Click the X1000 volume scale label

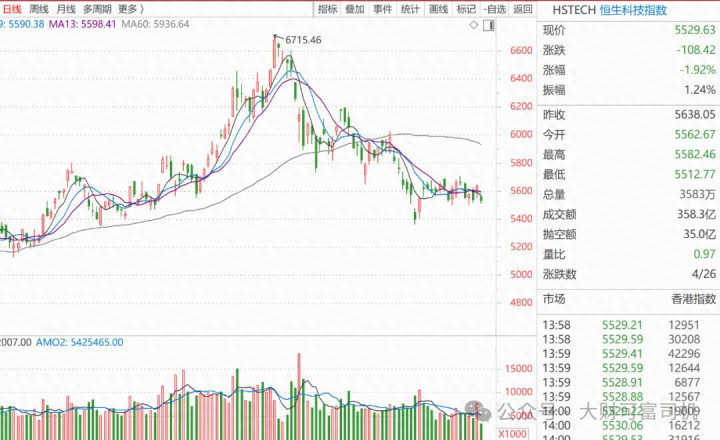513,434
